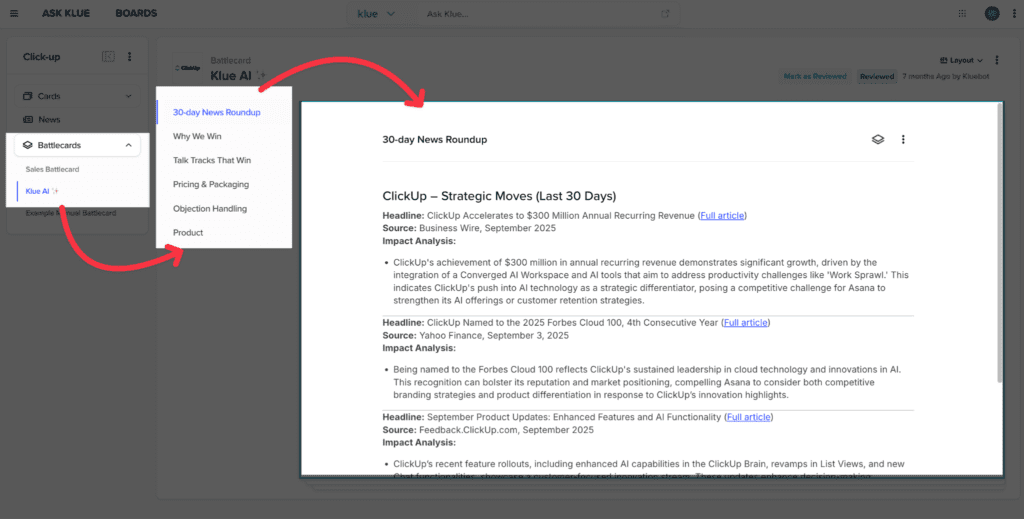This screenshot has width=1024, height=519.
Task: Open Full article link for $300 Million headline
Action: tap(722, 215)
